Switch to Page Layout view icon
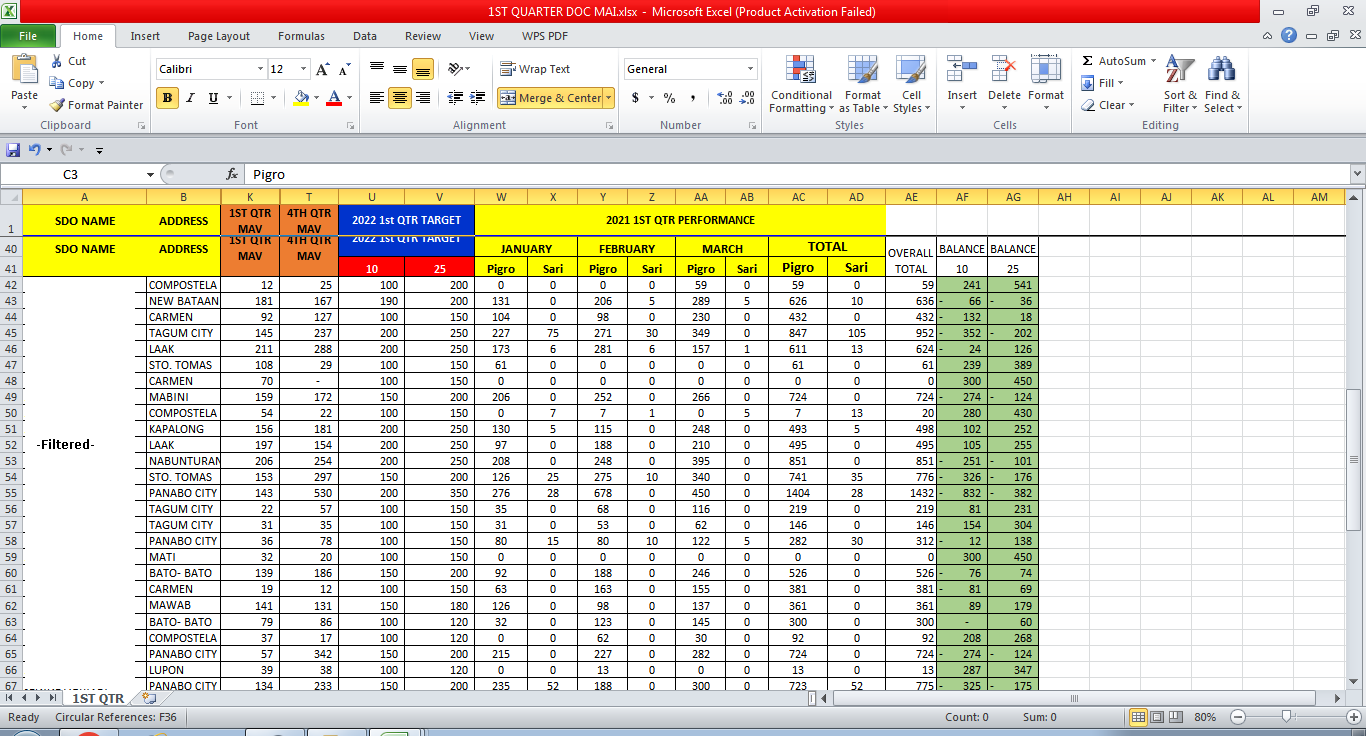This screenshot has width=1366, height=736. (x=1157, y=717)
